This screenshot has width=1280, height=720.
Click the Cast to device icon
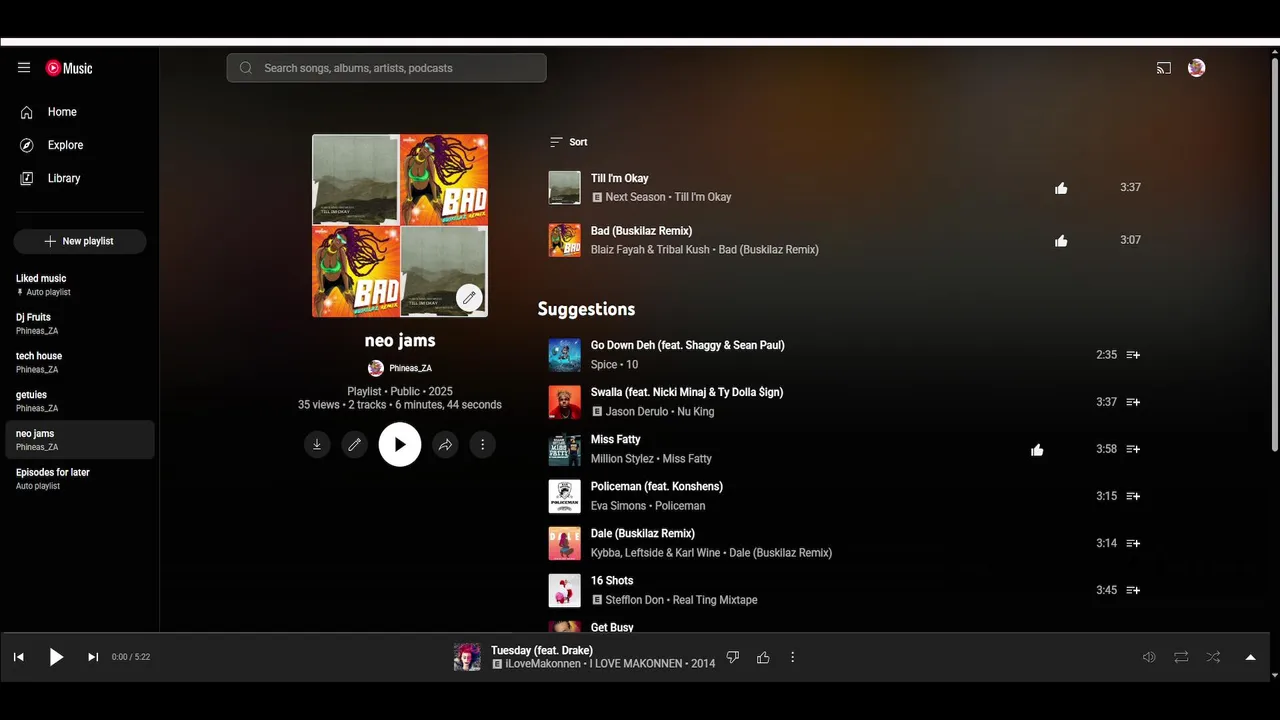tap(1164, 68)
